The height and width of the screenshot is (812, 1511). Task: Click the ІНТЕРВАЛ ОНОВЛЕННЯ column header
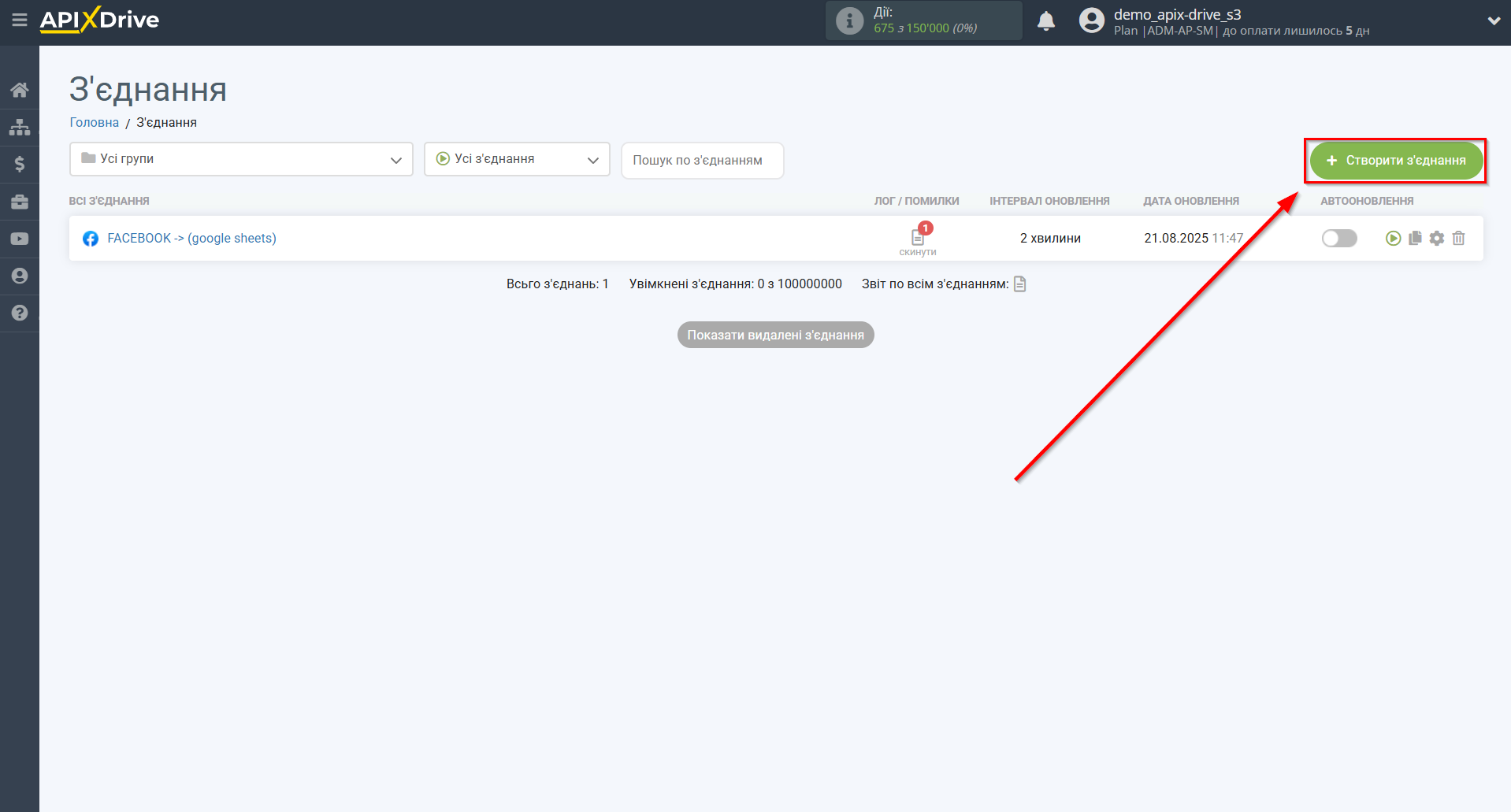pyautogui.click(x=1049, y=201)
